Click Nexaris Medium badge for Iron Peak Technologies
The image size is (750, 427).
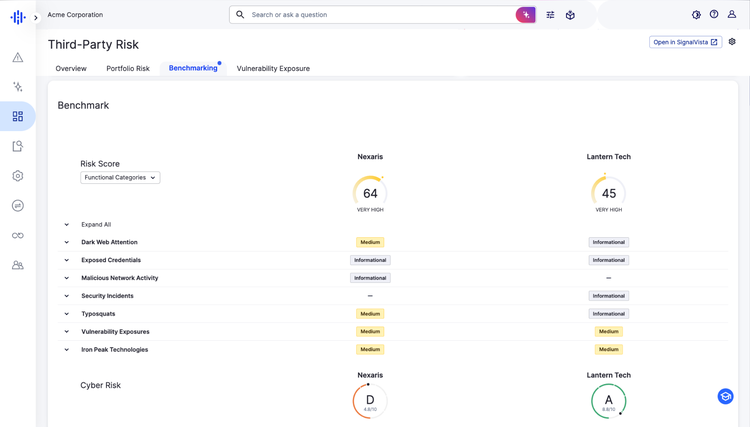point(370,350)
